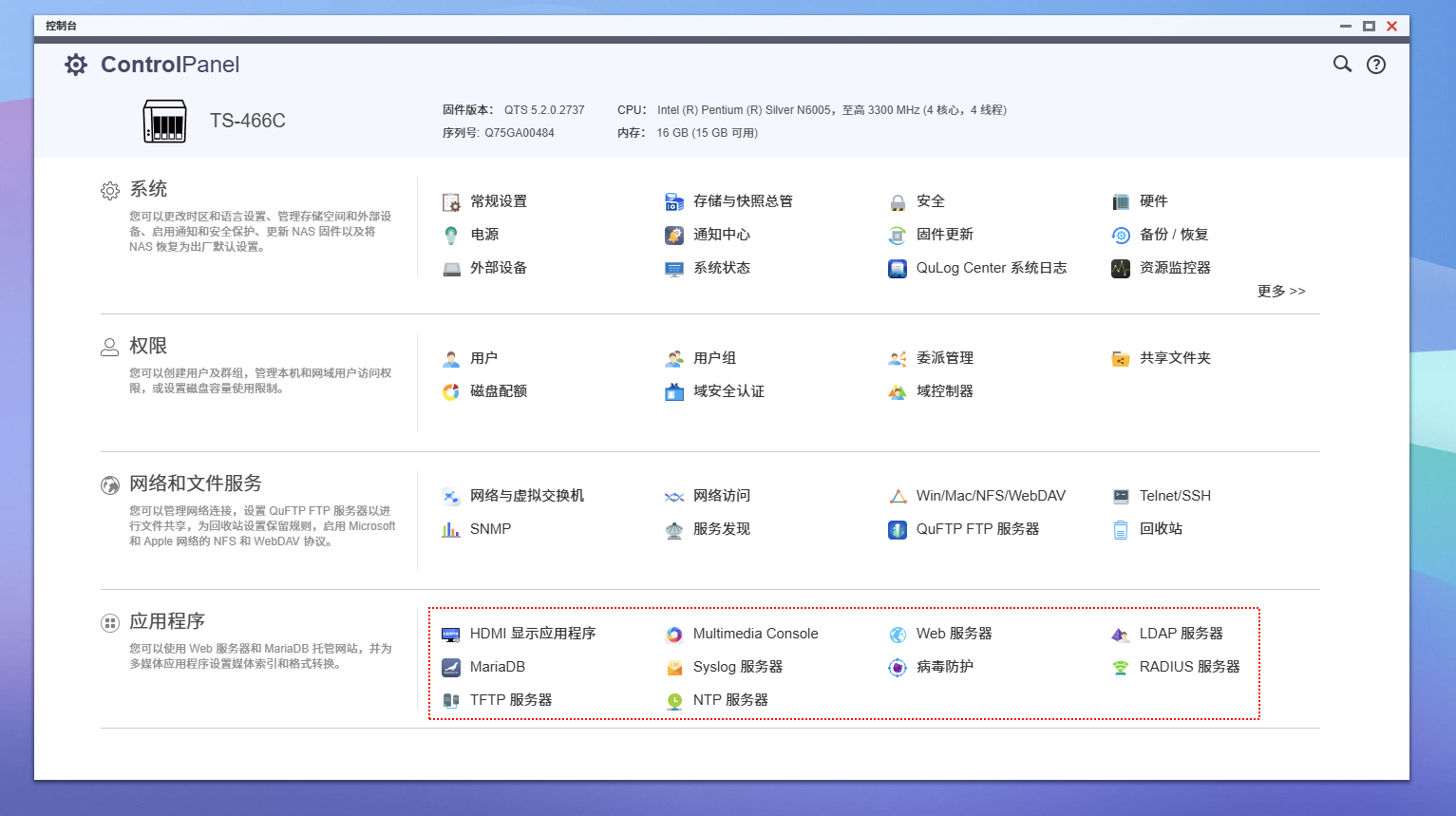The image size is (1456, 816).
Task: Open the help question mark icon
Action: pyautogui.click(x=1376, y=65)
